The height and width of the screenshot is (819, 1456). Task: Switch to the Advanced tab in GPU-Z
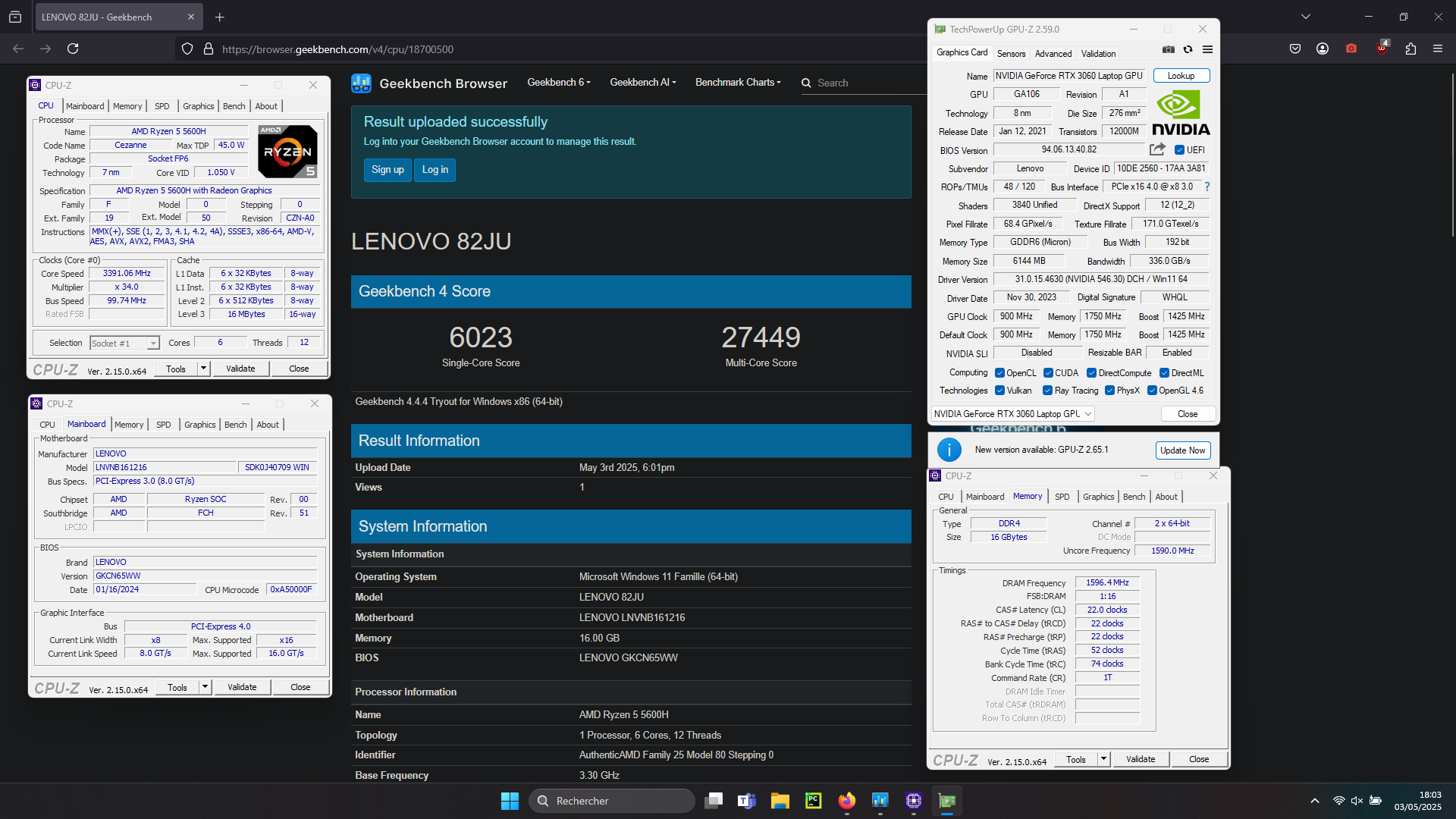[x=1053, y=54]
